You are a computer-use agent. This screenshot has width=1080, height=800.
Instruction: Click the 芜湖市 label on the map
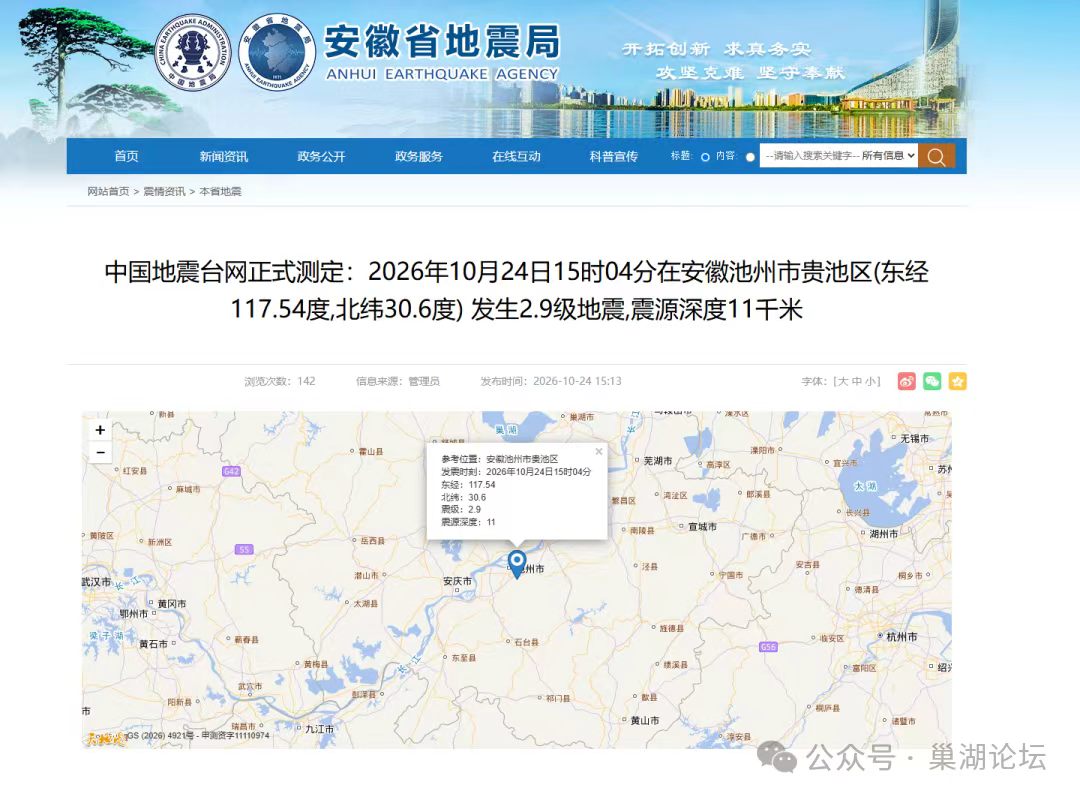point(658,460)
